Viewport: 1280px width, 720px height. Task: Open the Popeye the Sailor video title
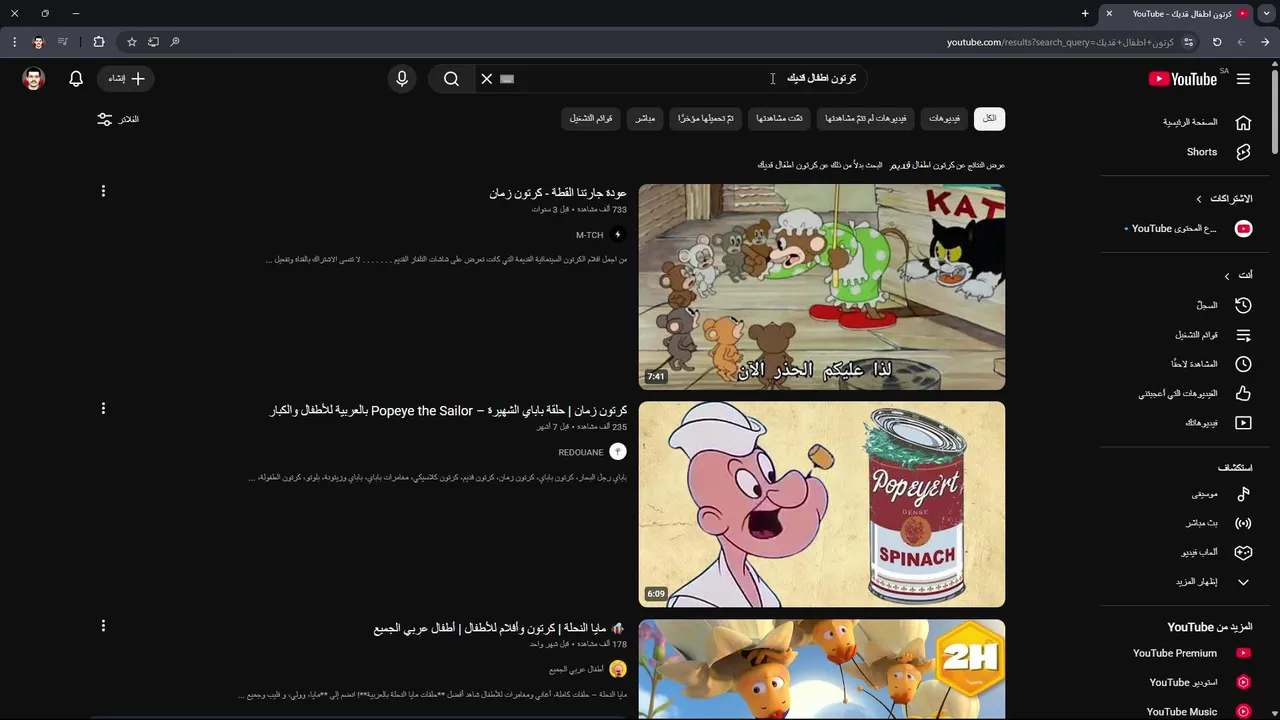coord(448,411)
